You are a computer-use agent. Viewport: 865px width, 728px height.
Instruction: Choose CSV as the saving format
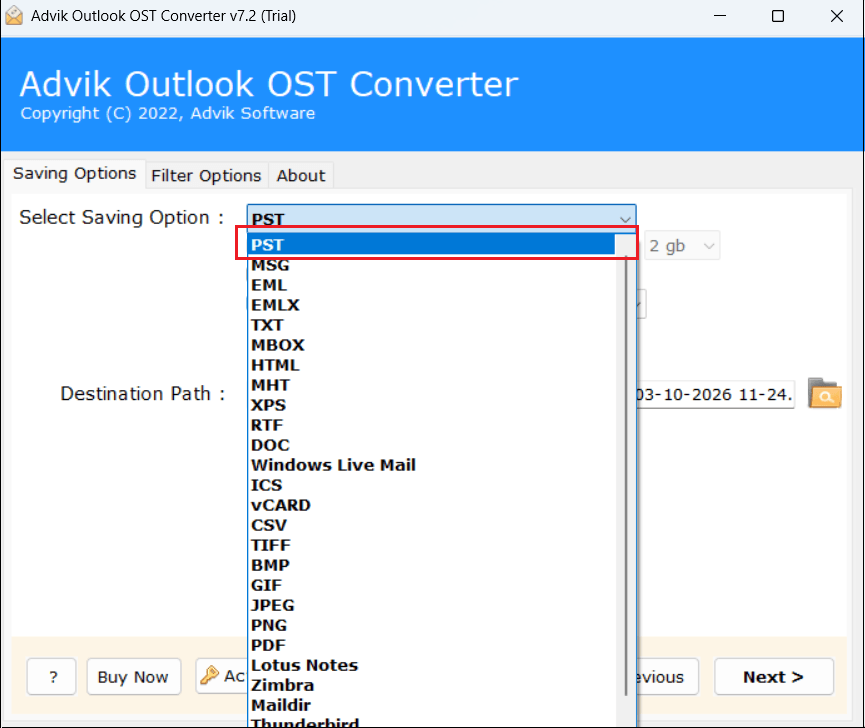point(432,525)
